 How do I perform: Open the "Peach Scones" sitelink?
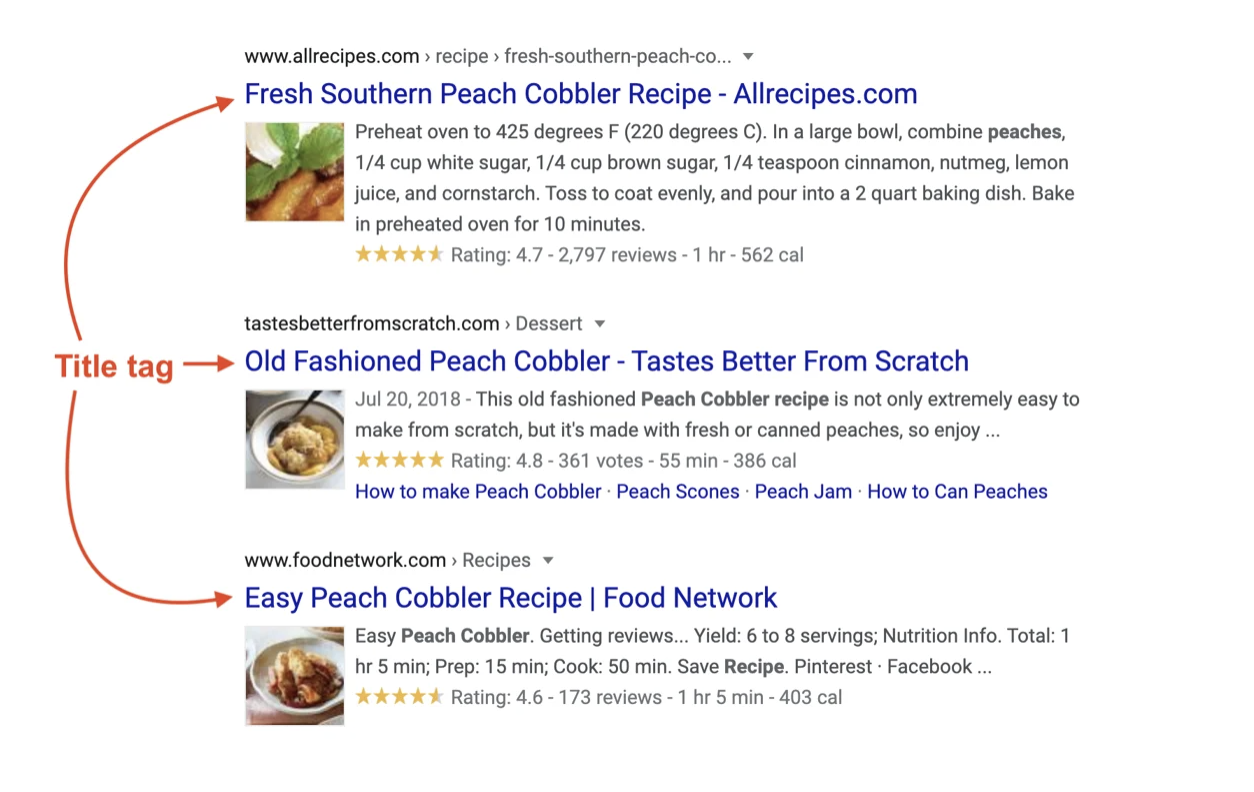coord(677,492)
